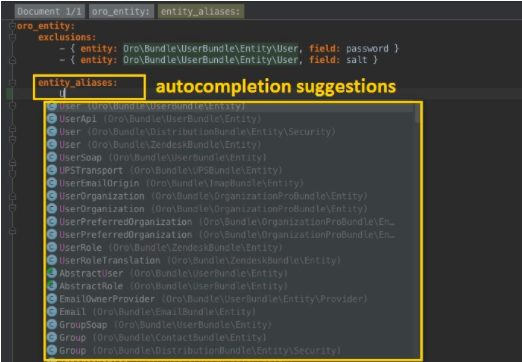522x362 pixels.
Task: Click the autocompletion popup scrollbar thumb
Action: coord(417,113)
